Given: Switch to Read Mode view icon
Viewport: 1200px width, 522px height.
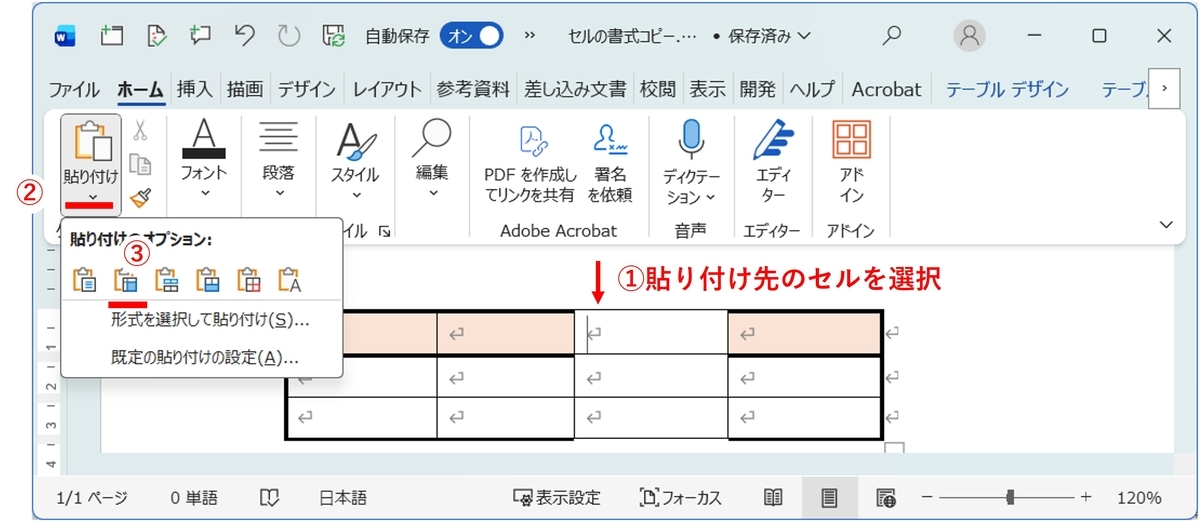Looking at the screenshot, I should click(x=773, y=497).
